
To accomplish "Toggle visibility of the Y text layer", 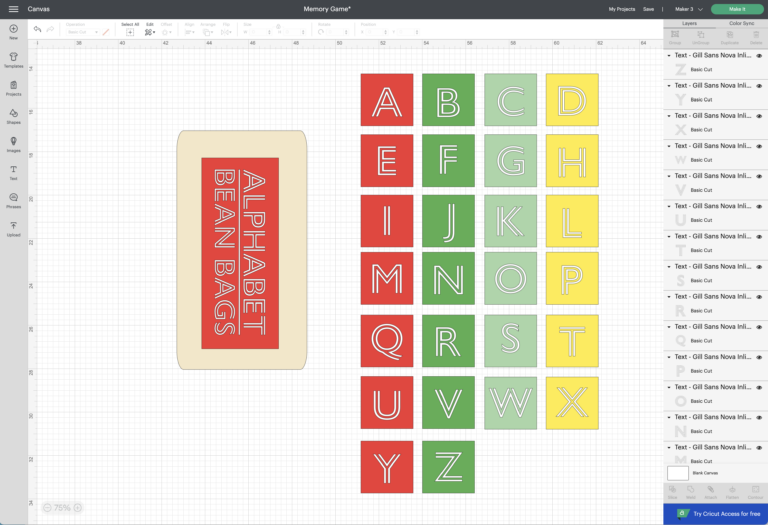I will click(759, 86).
